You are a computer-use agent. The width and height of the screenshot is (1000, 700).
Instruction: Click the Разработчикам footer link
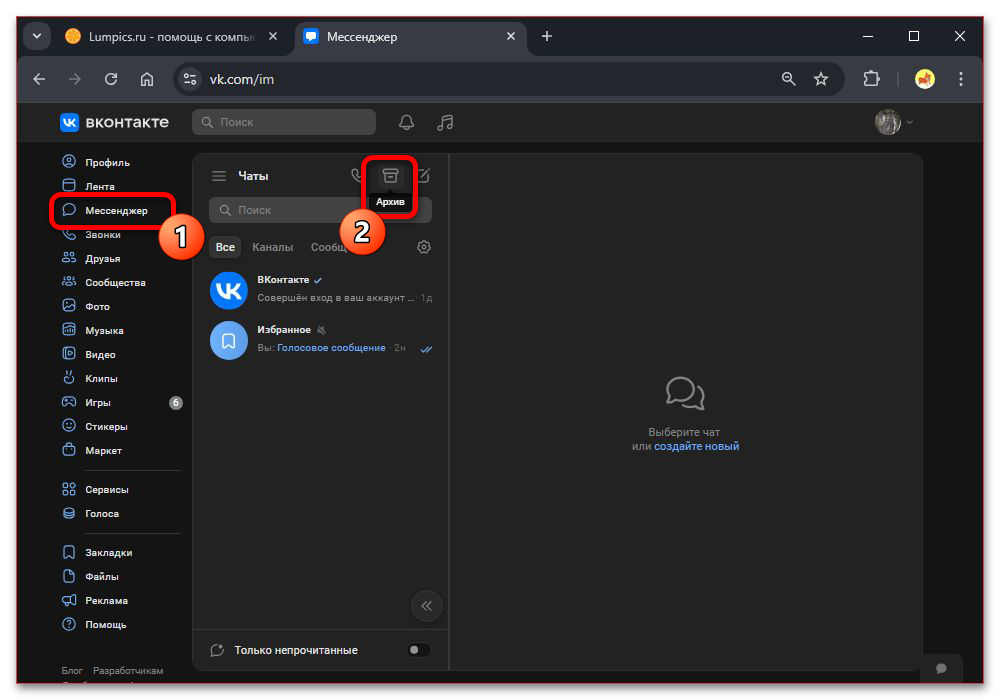point(128,671)
